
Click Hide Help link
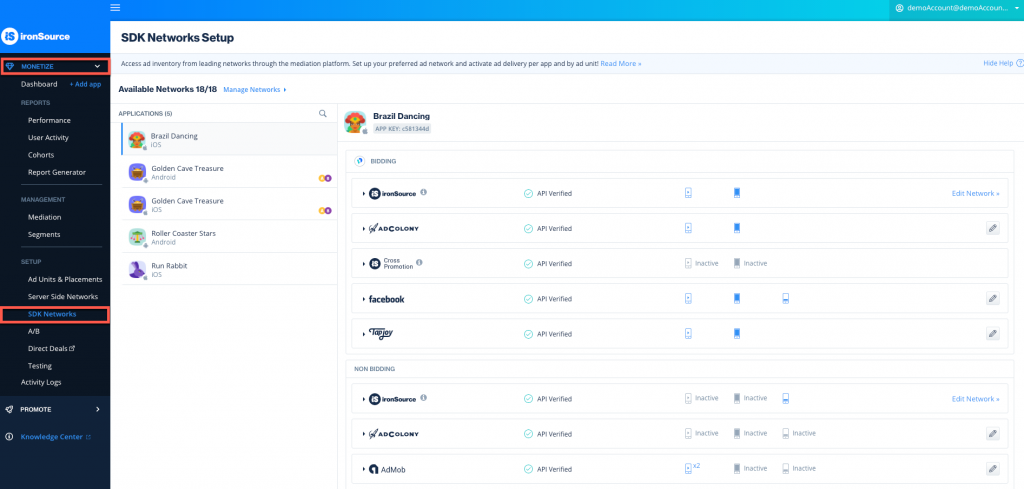click(x=998, y=63)
